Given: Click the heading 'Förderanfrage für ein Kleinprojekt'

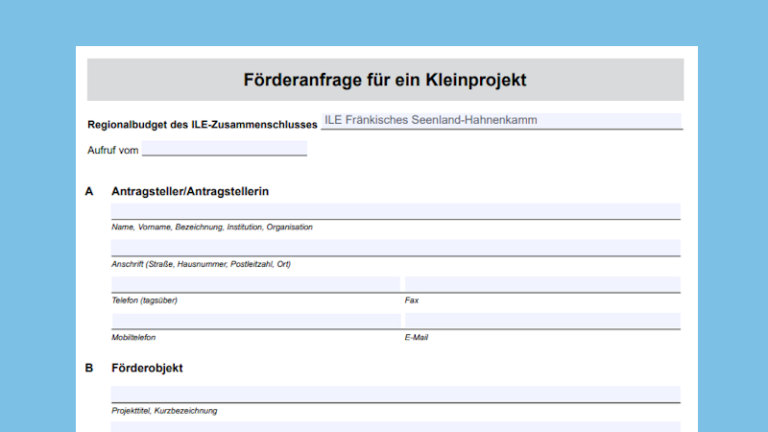Looking at the screenshot, I should 385,80.
